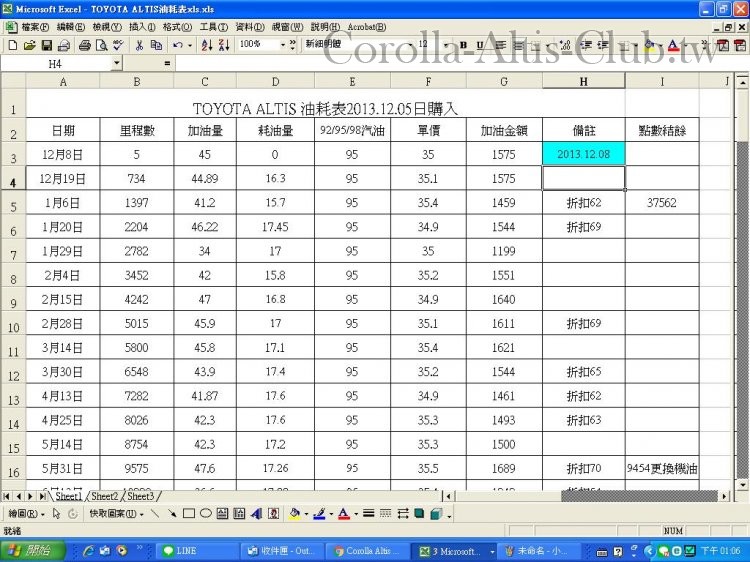This screenshot has height=562, width=750.
Task: Expand the 繪圖 Draw menu
Action: [26, 514]
